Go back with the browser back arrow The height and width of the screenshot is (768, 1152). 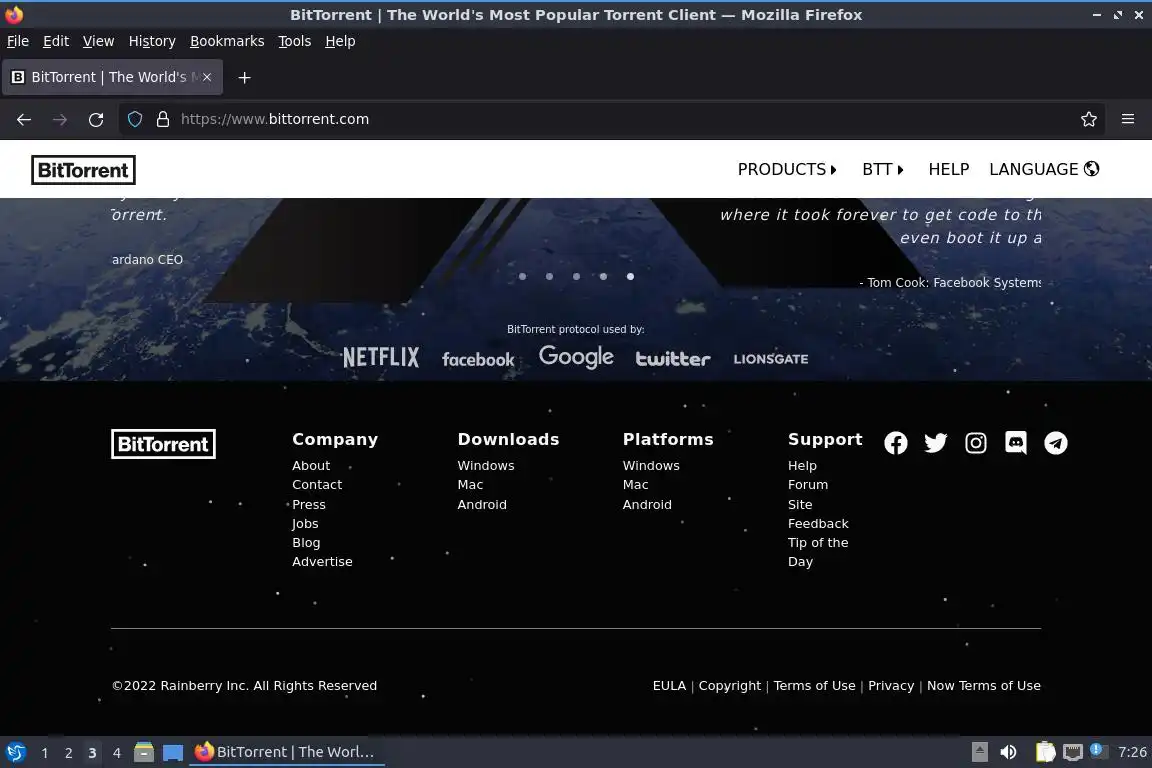point(24,119)
